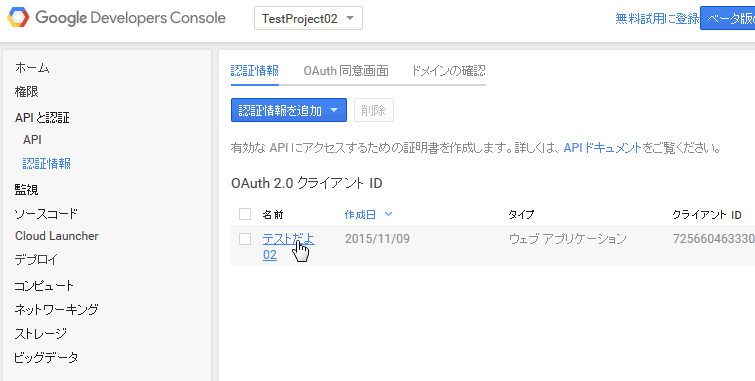Open the 認証情報を追加 dropdown button
The width and height of the screenshot is (755, 381).
(x=289, y=110)
